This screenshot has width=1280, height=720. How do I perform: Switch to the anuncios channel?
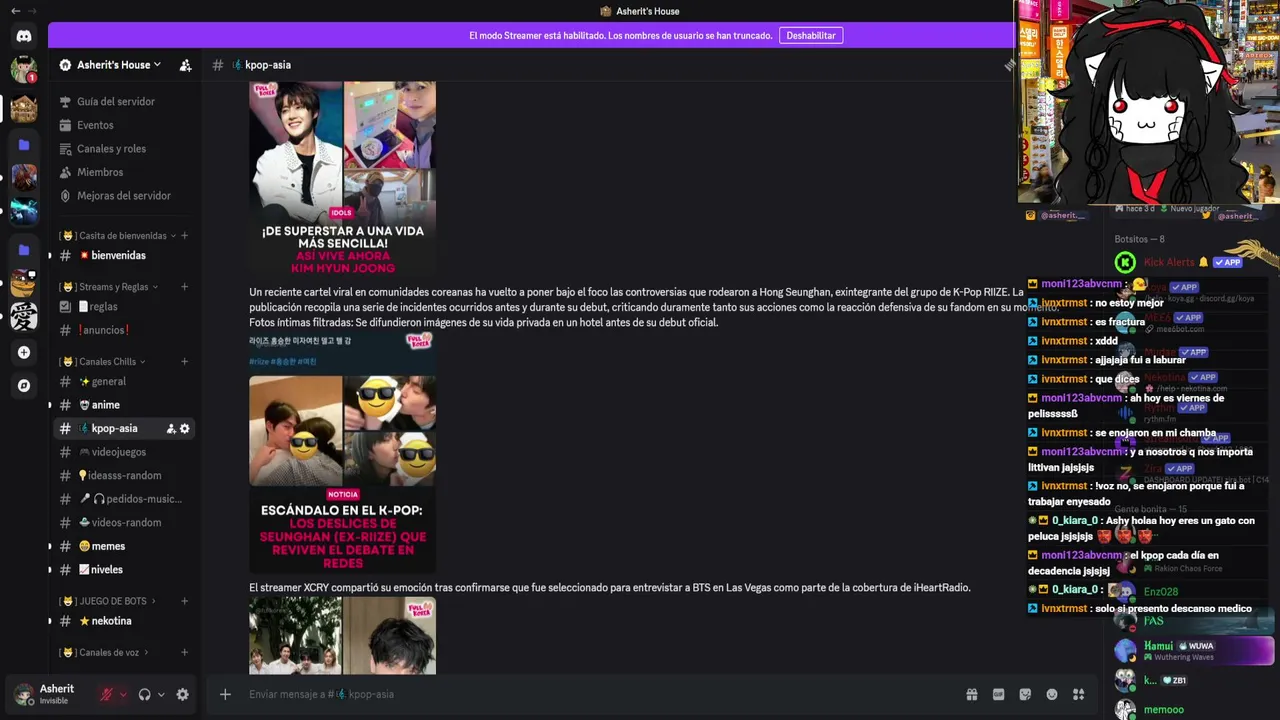click(124, 330)
